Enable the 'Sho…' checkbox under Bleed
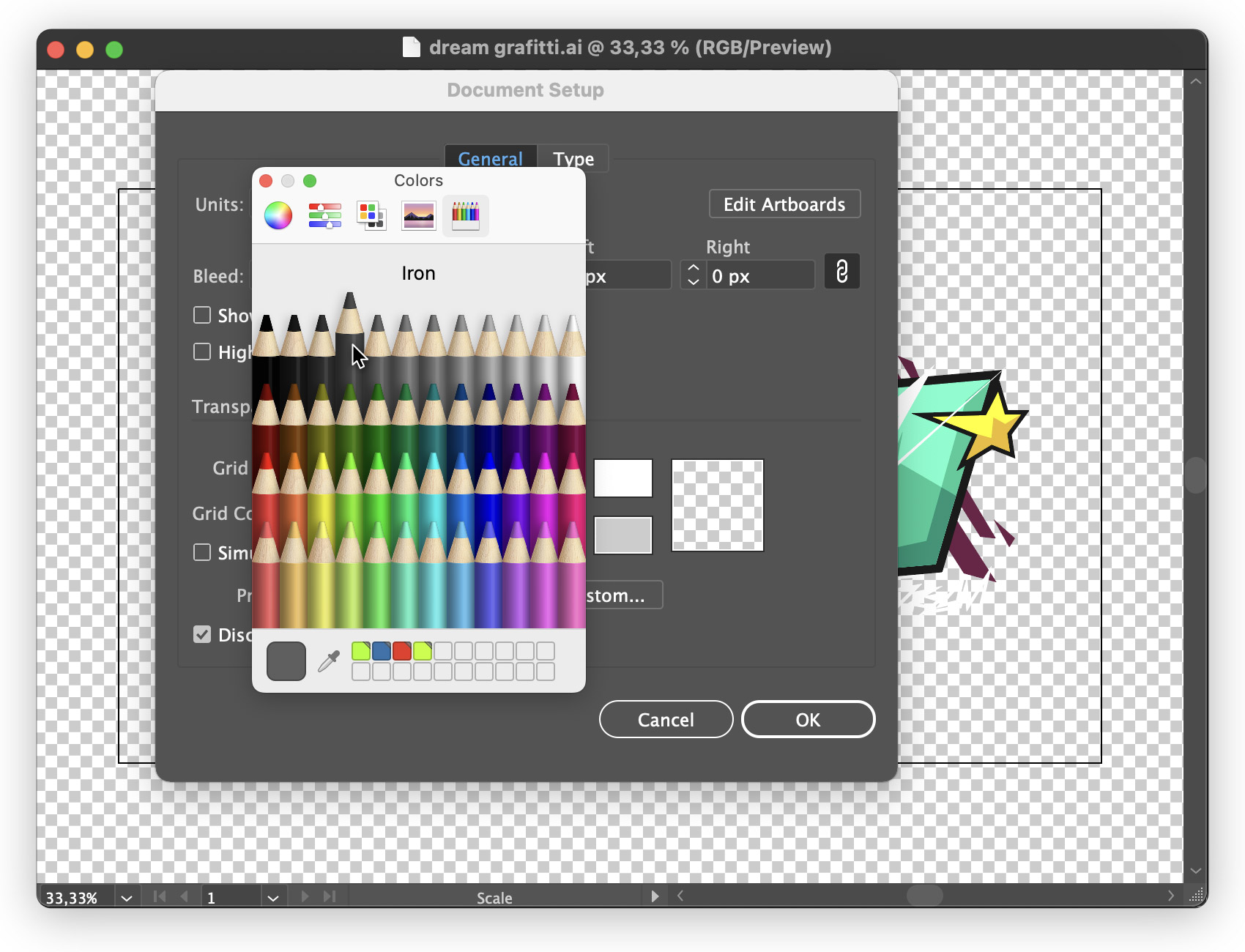Screen dimensions: 1245x952 (x=202, y=315)
